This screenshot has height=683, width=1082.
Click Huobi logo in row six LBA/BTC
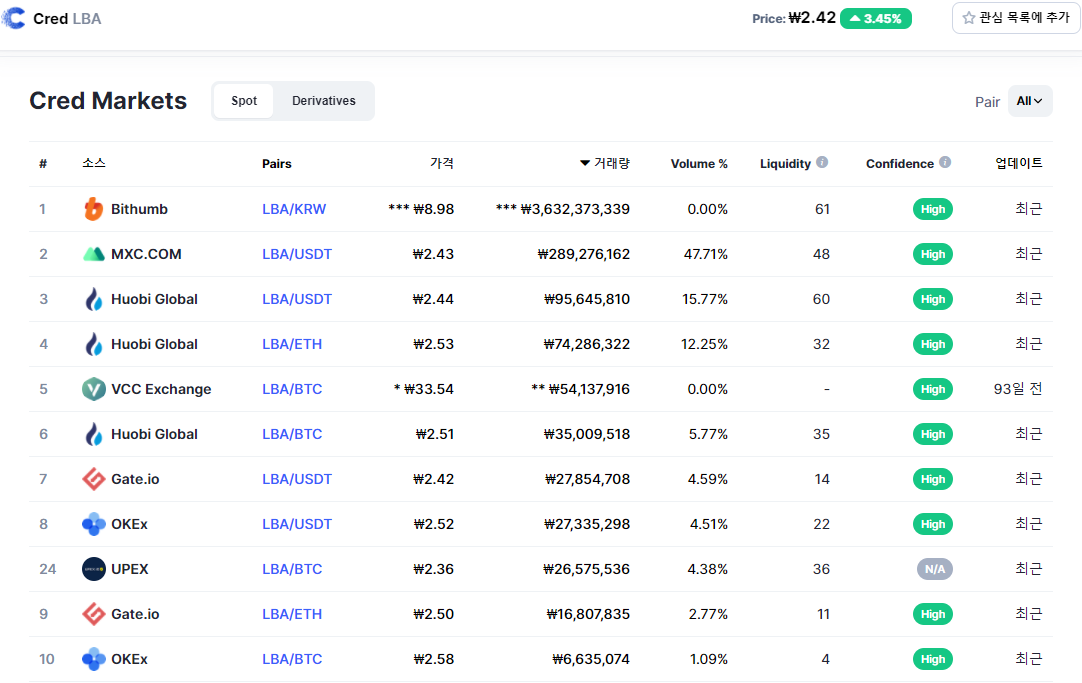pyautogui.click(x=93, y=434)
